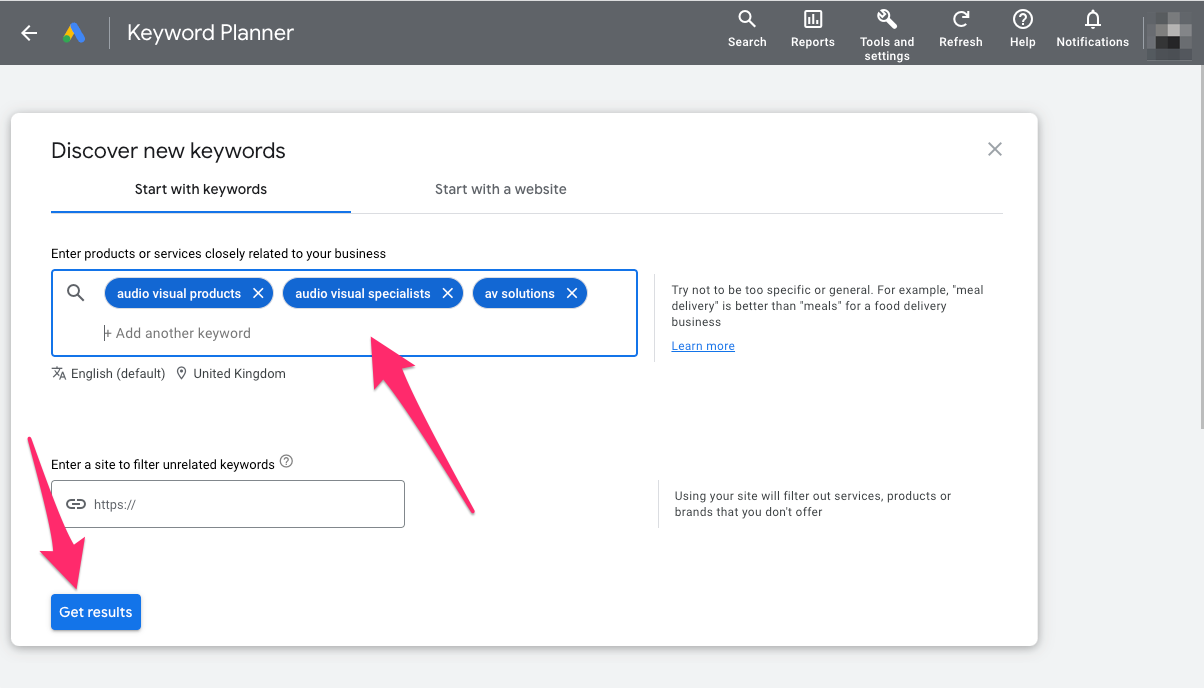Click the link icon in the site field
This screenshot has width=1204, height=688.
coord(76,504)
